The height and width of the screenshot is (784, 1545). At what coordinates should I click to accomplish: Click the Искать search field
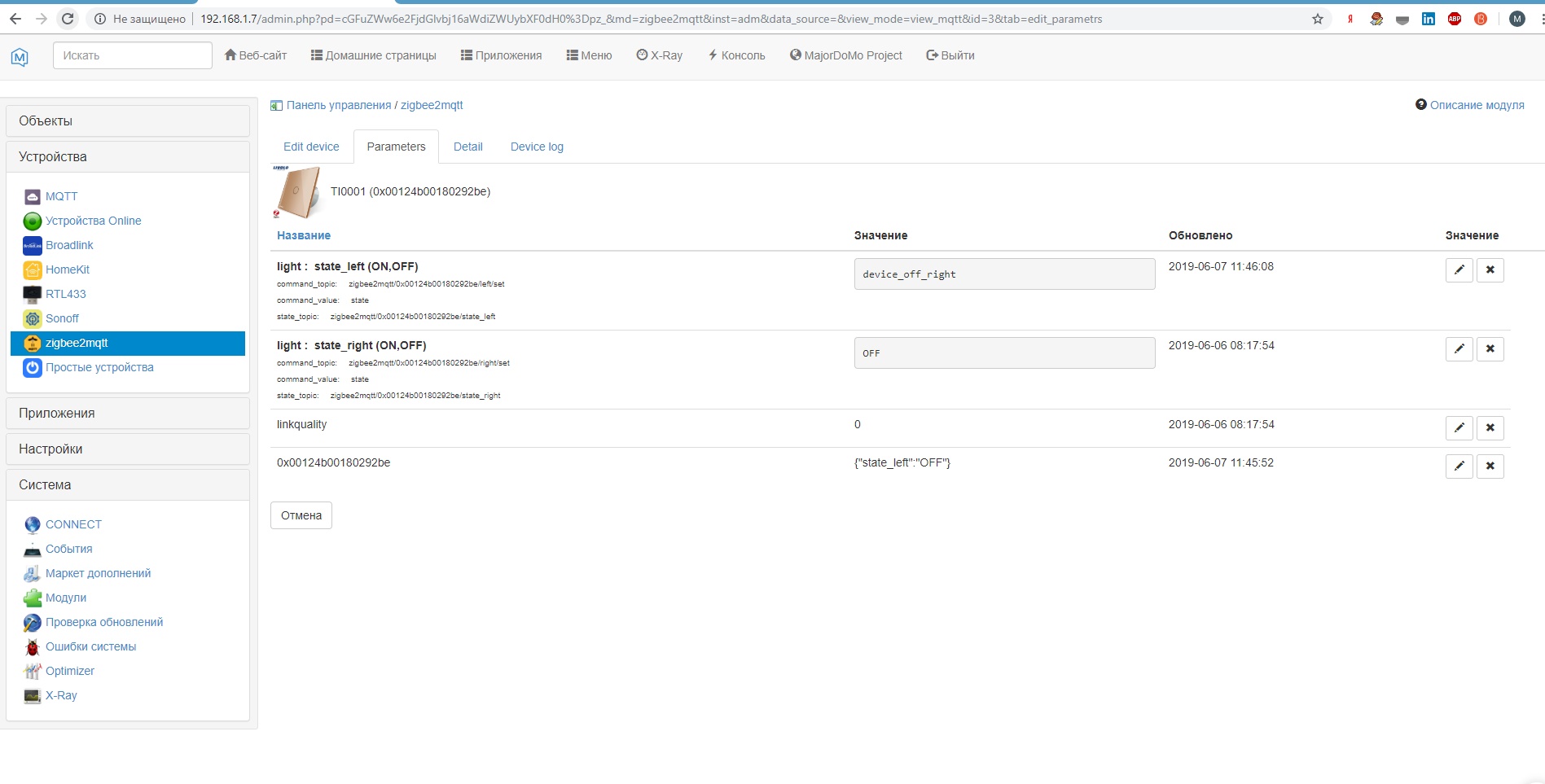point(133,55)
